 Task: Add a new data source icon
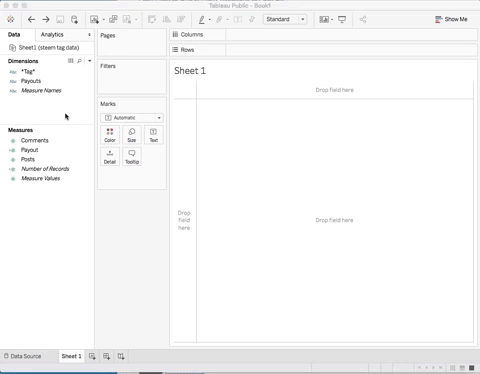pyautogui.click(x=74, y=19)
